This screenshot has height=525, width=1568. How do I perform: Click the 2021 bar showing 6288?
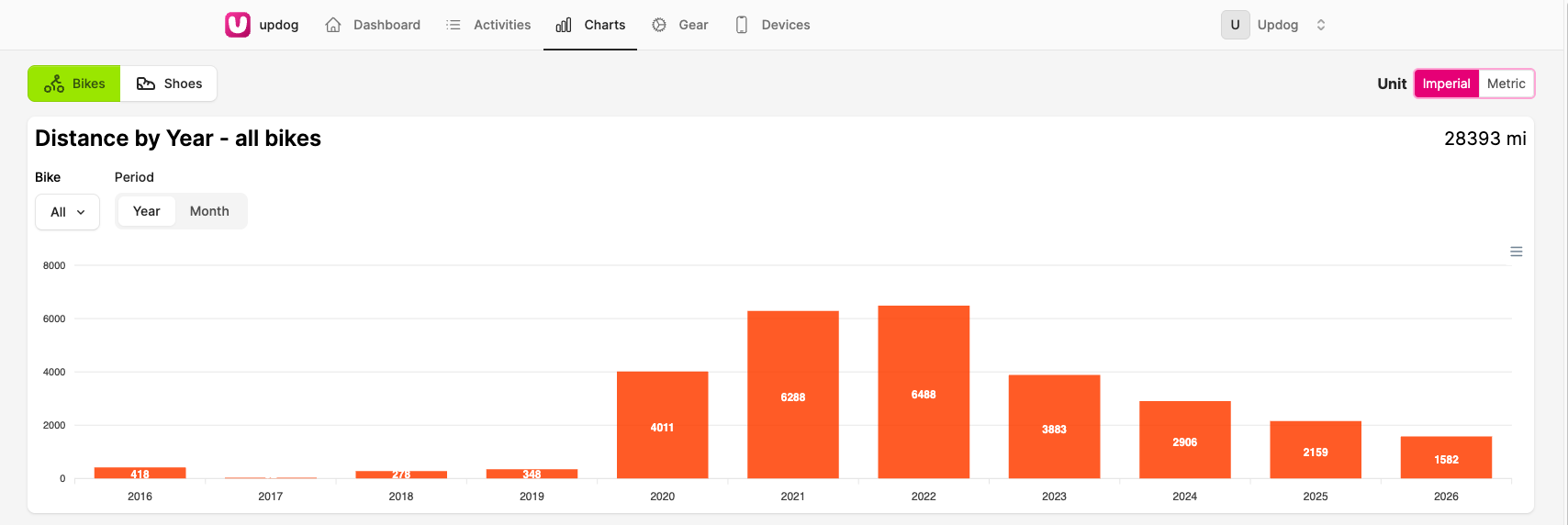pos(793,395)
